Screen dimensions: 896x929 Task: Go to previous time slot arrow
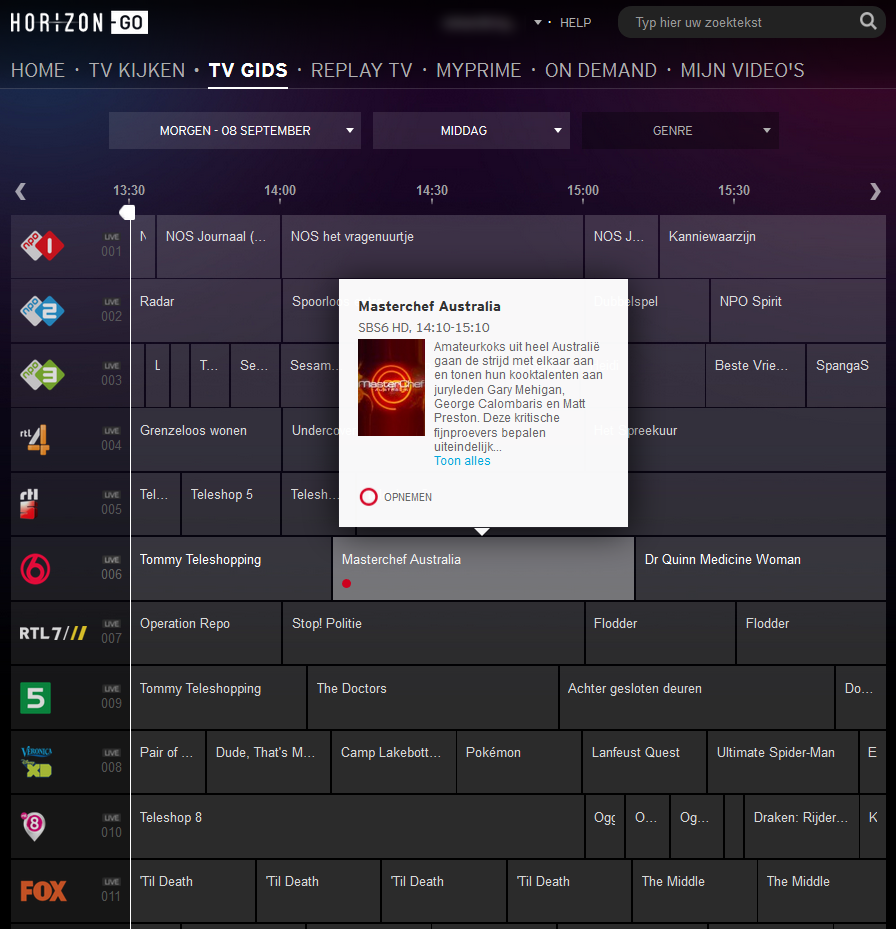tap(21, 191)
